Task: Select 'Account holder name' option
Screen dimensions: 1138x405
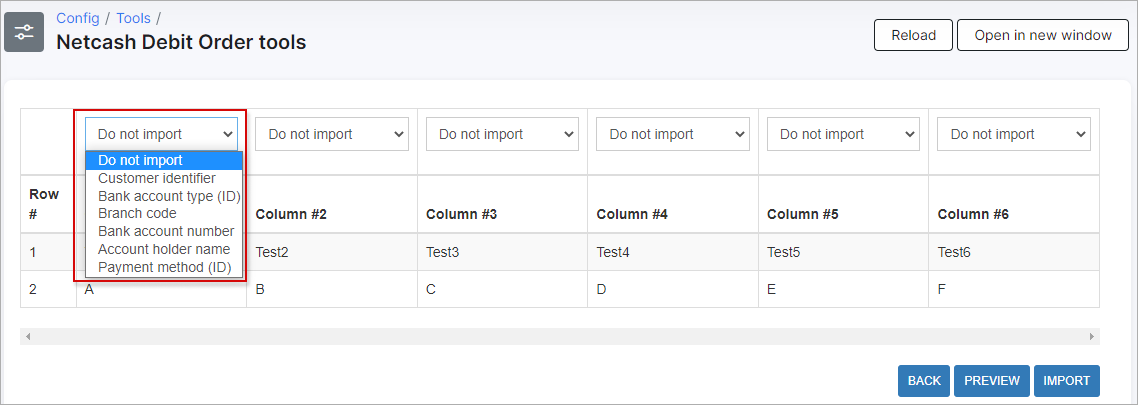Action: [164, 249]
